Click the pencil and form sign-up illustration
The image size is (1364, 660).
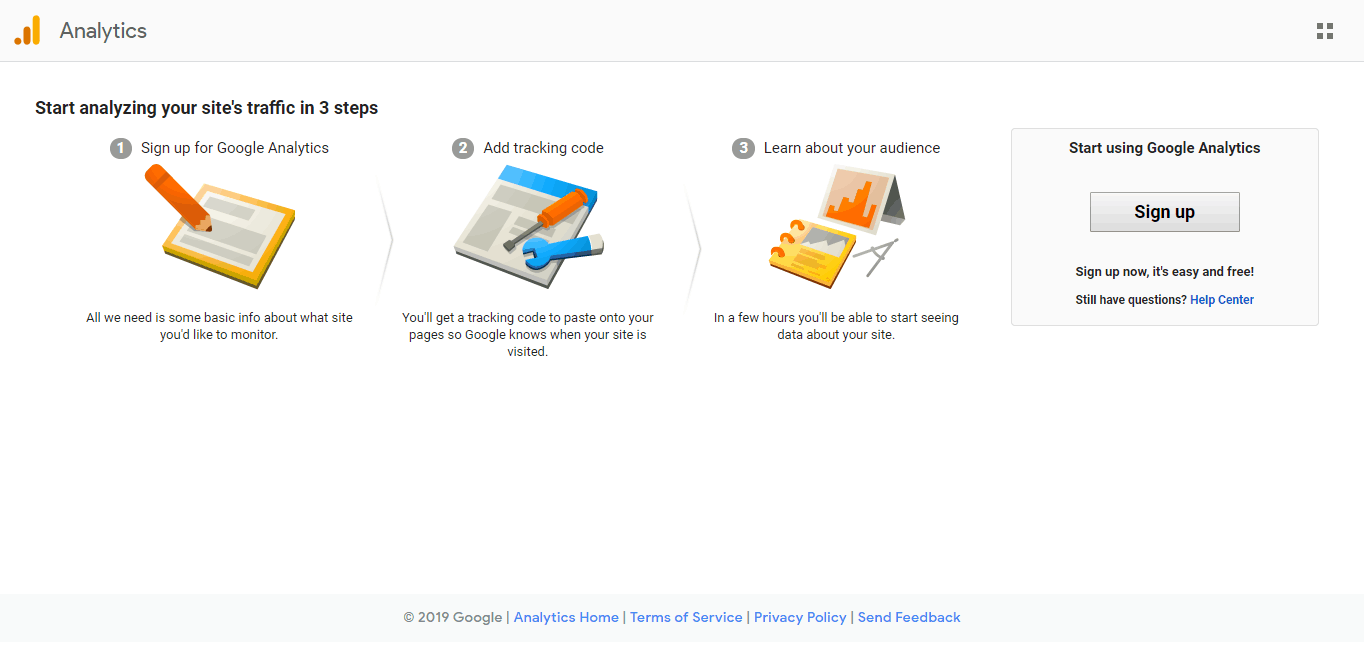220,226
